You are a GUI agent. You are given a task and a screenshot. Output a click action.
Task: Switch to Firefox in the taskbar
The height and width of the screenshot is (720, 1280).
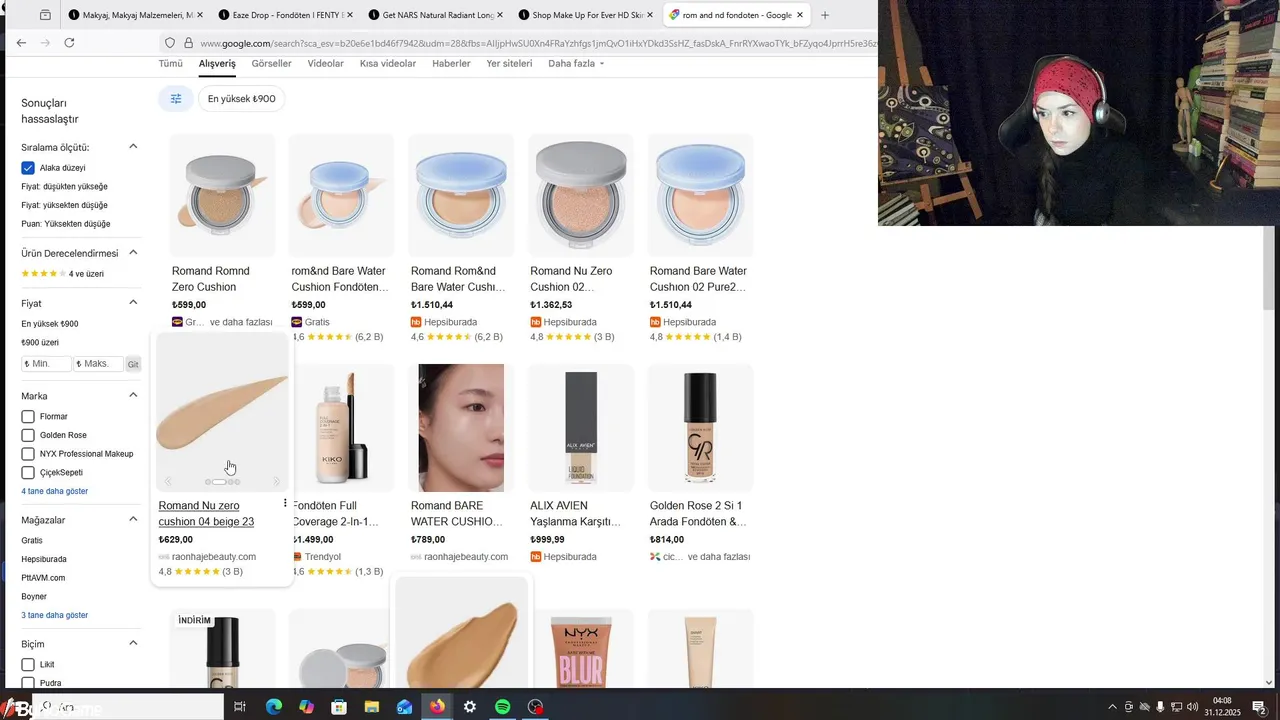(437, 707)
